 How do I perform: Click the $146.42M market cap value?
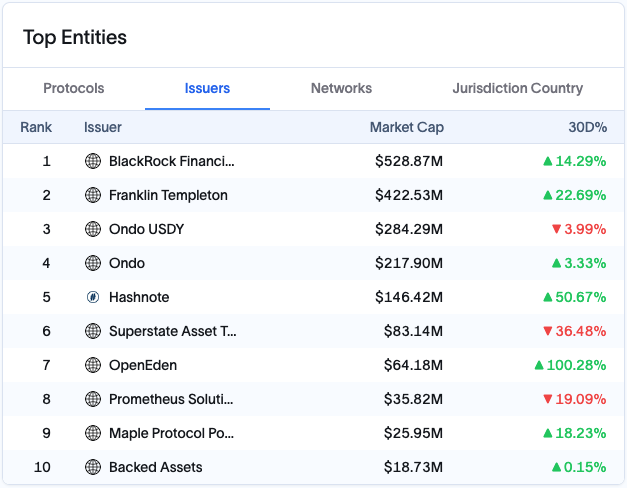tap(409, 297)
